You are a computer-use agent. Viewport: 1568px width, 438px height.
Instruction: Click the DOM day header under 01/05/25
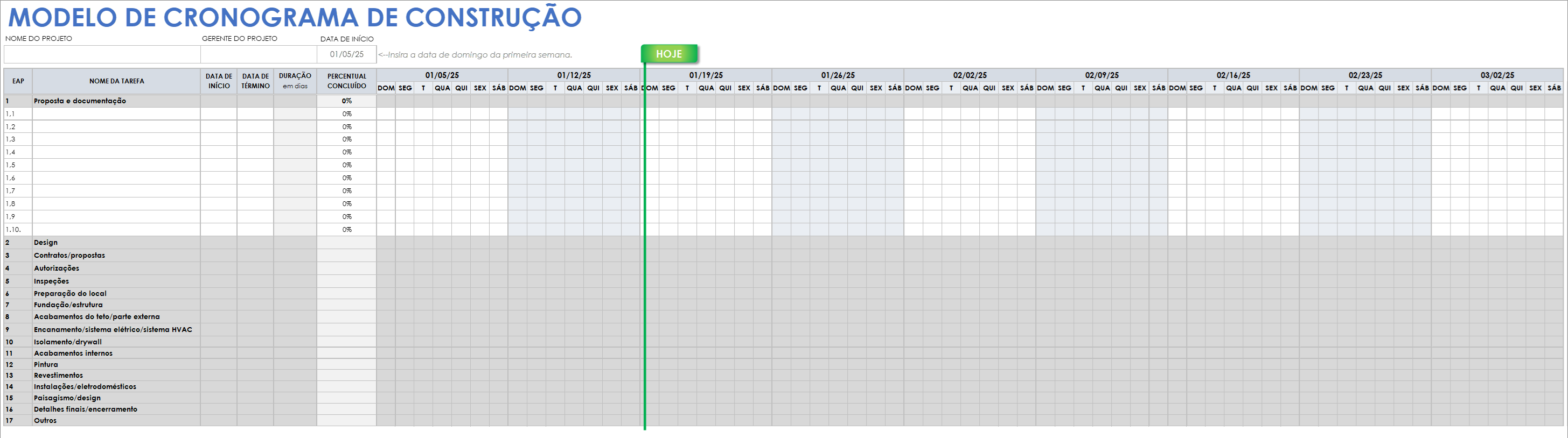(x=386, y=88)
